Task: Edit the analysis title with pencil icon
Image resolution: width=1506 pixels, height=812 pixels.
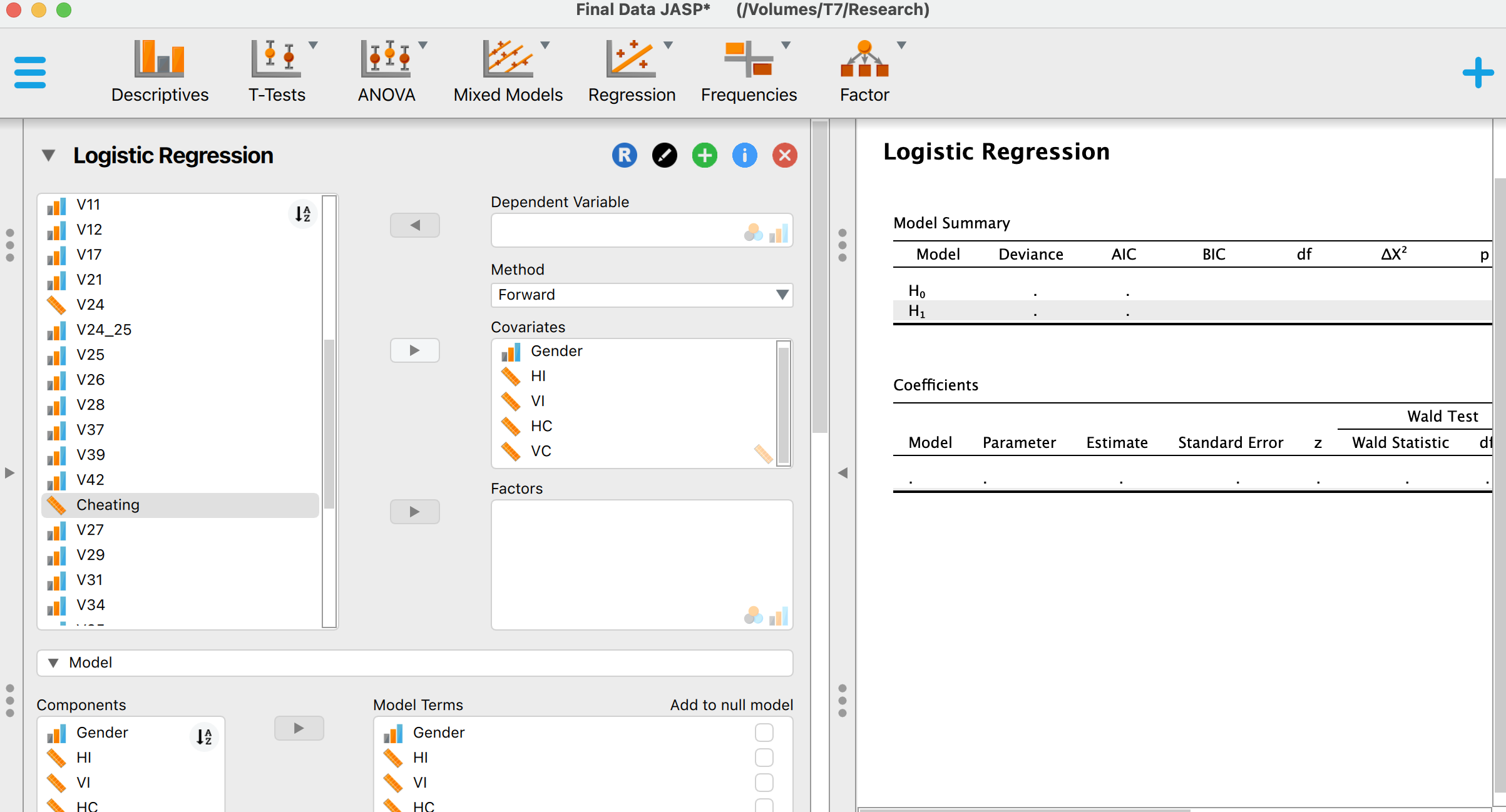Action: point(664,155)
